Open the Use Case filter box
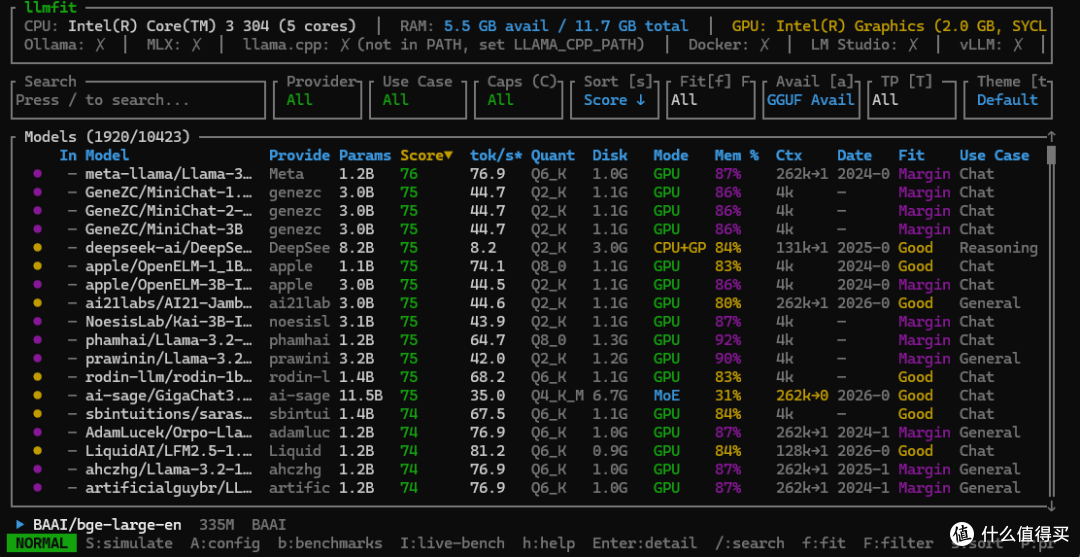This screenshot has width=1080, height=557. 418,100
